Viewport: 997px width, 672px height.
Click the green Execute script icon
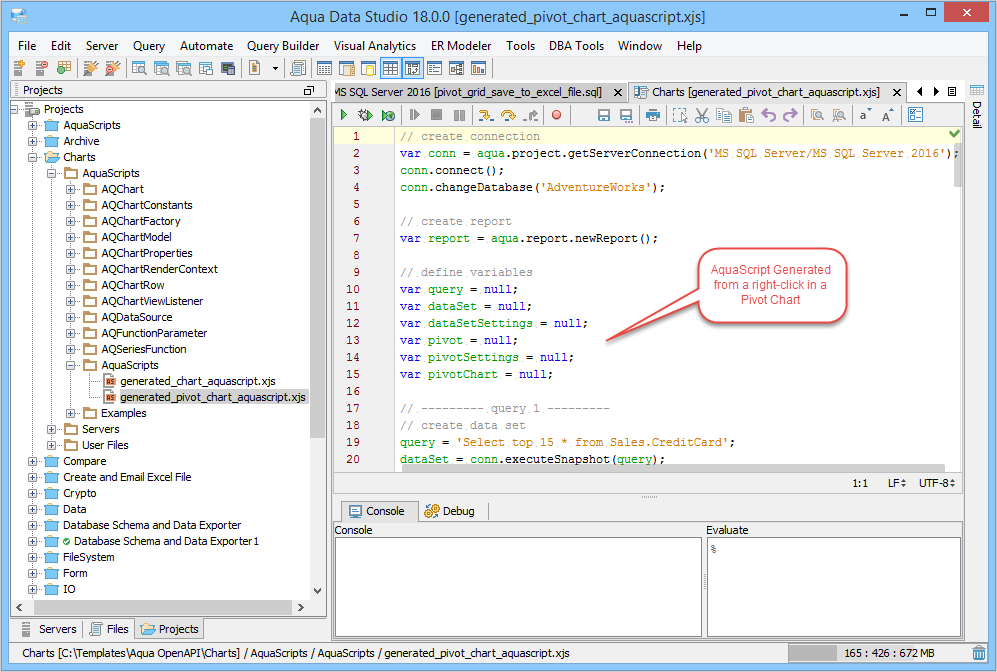coord(344,116)
